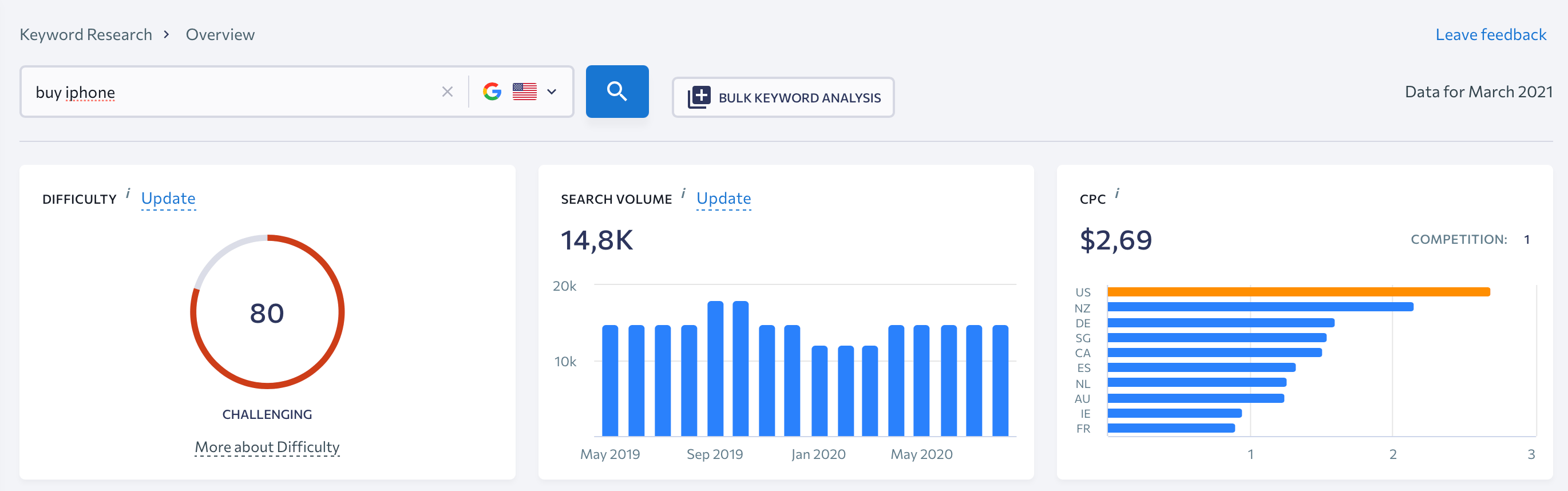Click the May 2020 search volume bar
This screenshot has height=491, width=1568.
coord(921,380)
